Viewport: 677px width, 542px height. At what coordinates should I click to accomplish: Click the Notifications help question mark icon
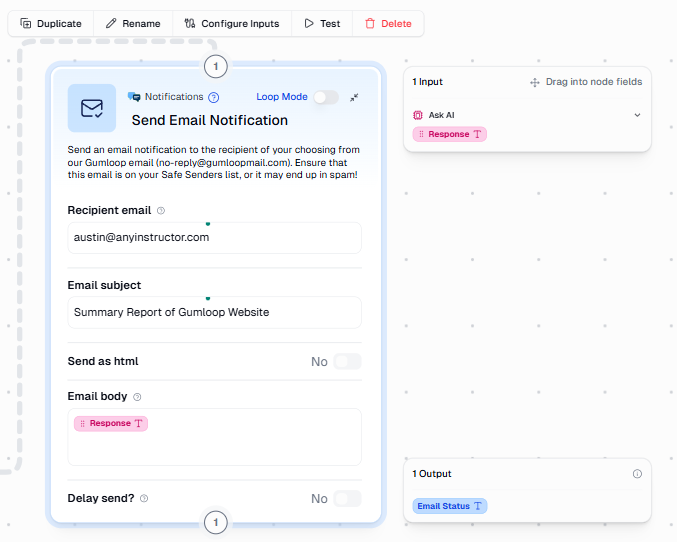[x=213, y=97]
